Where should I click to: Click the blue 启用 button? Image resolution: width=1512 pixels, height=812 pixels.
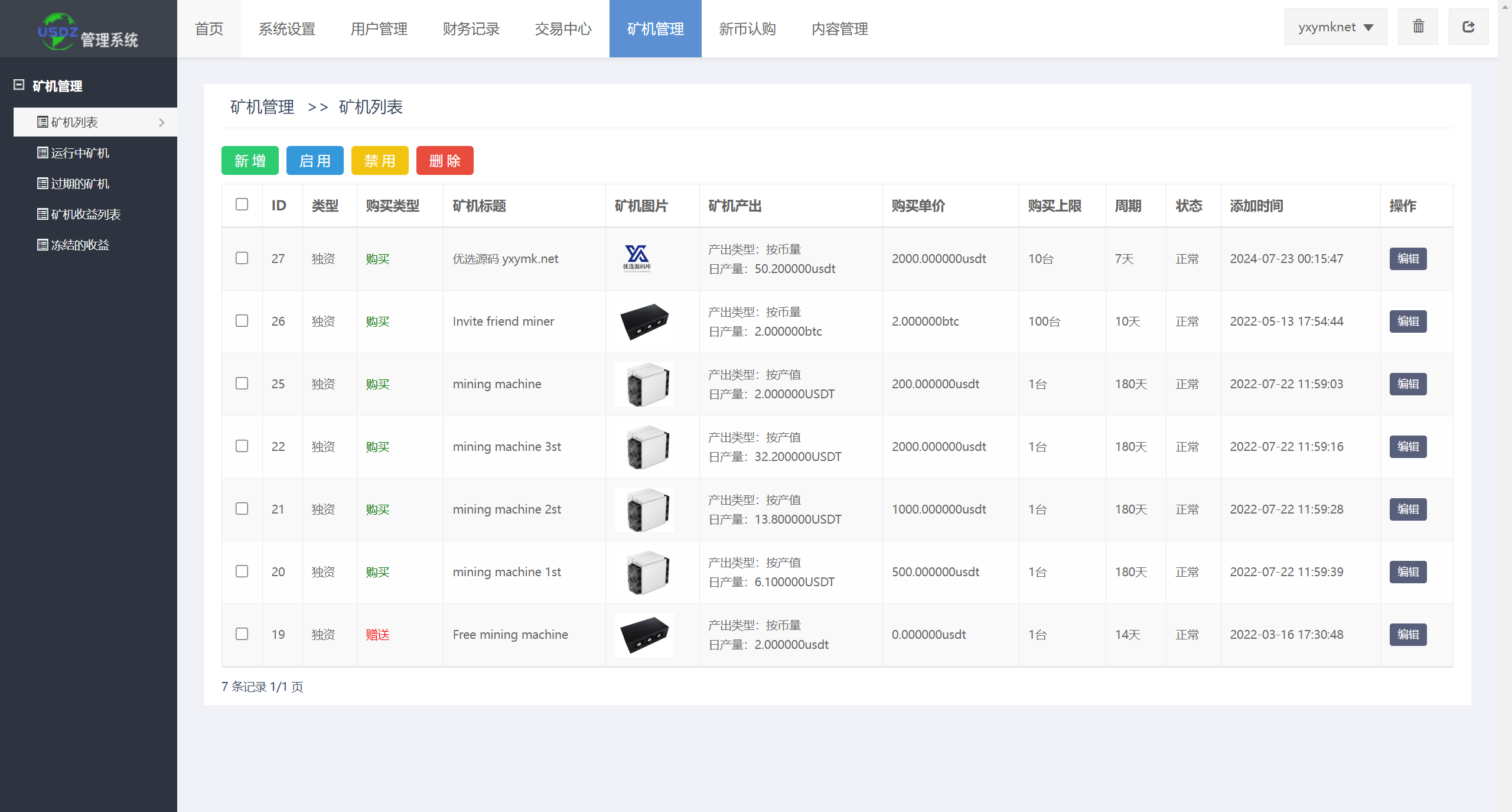click(x=315, y=161)
